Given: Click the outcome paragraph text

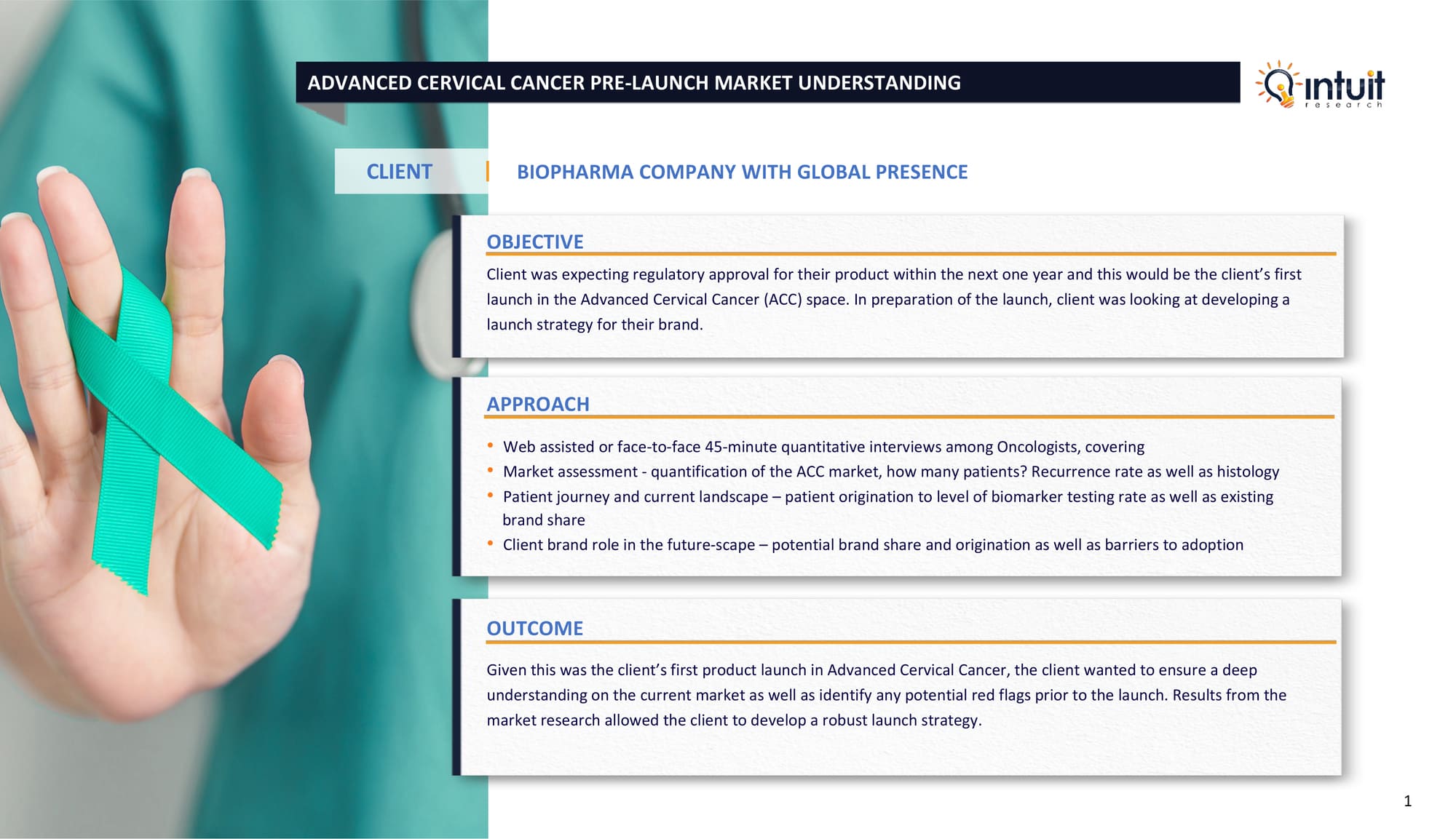Looking at the screenshot, I should (x=886, y=695).
